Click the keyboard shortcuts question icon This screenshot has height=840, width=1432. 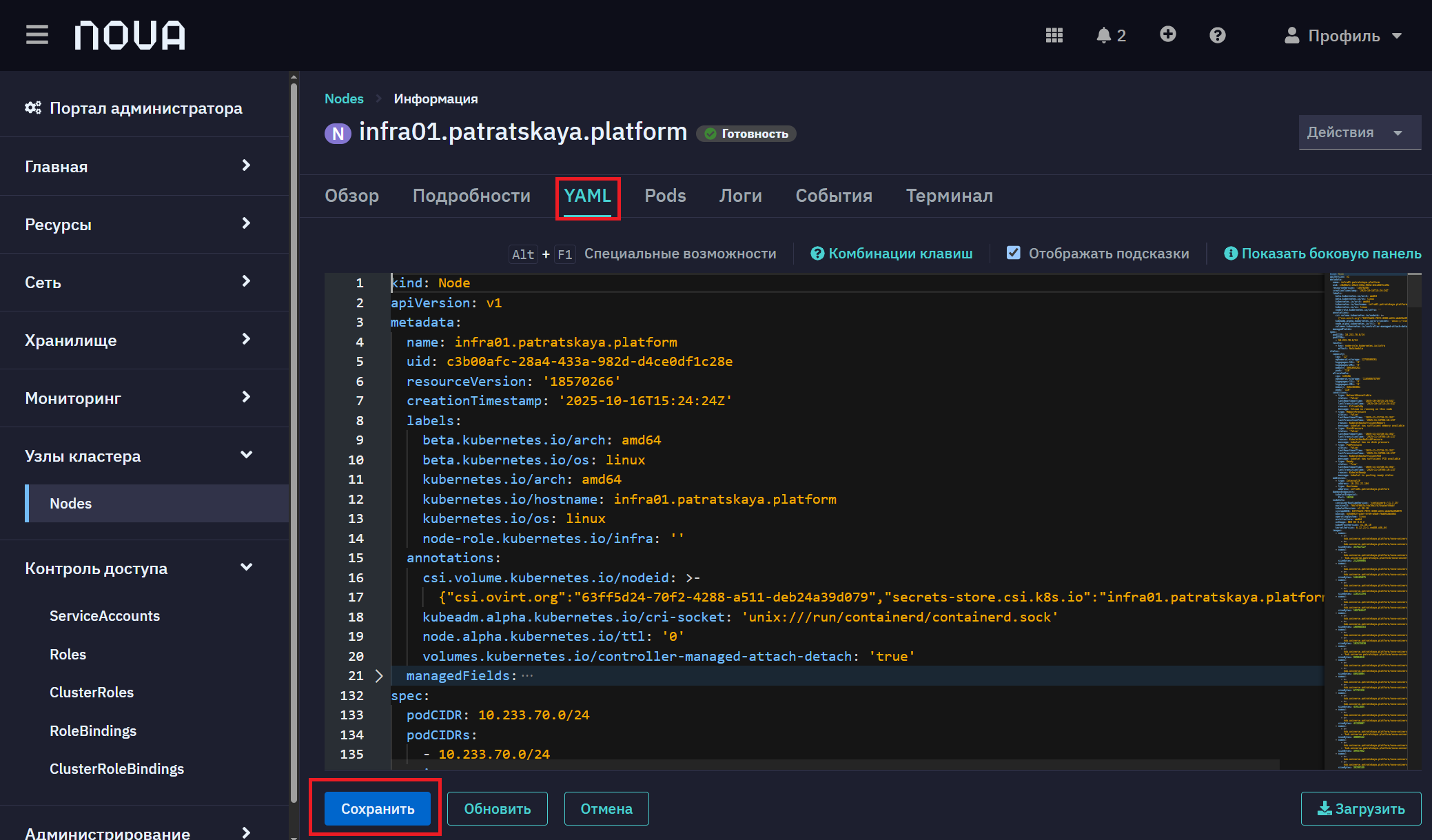[x=817, y=254]
